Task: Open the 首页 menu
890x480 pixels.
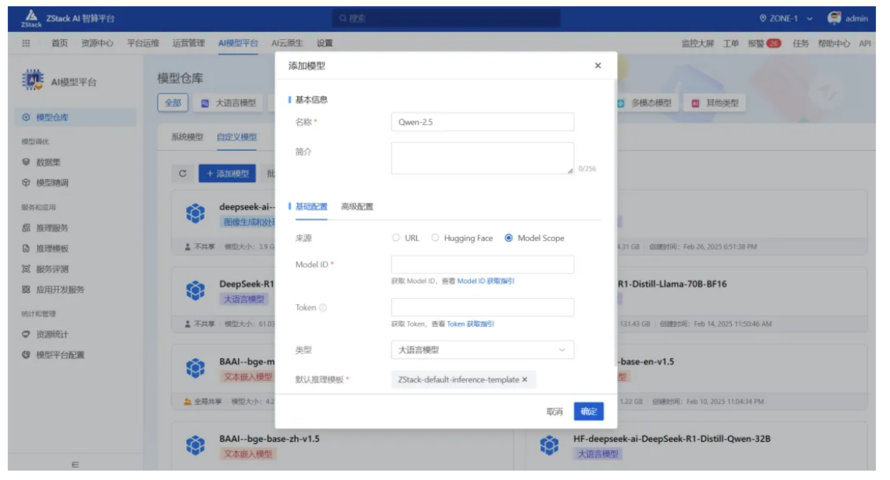Action: pyautogui.click(x=60, y=43)
